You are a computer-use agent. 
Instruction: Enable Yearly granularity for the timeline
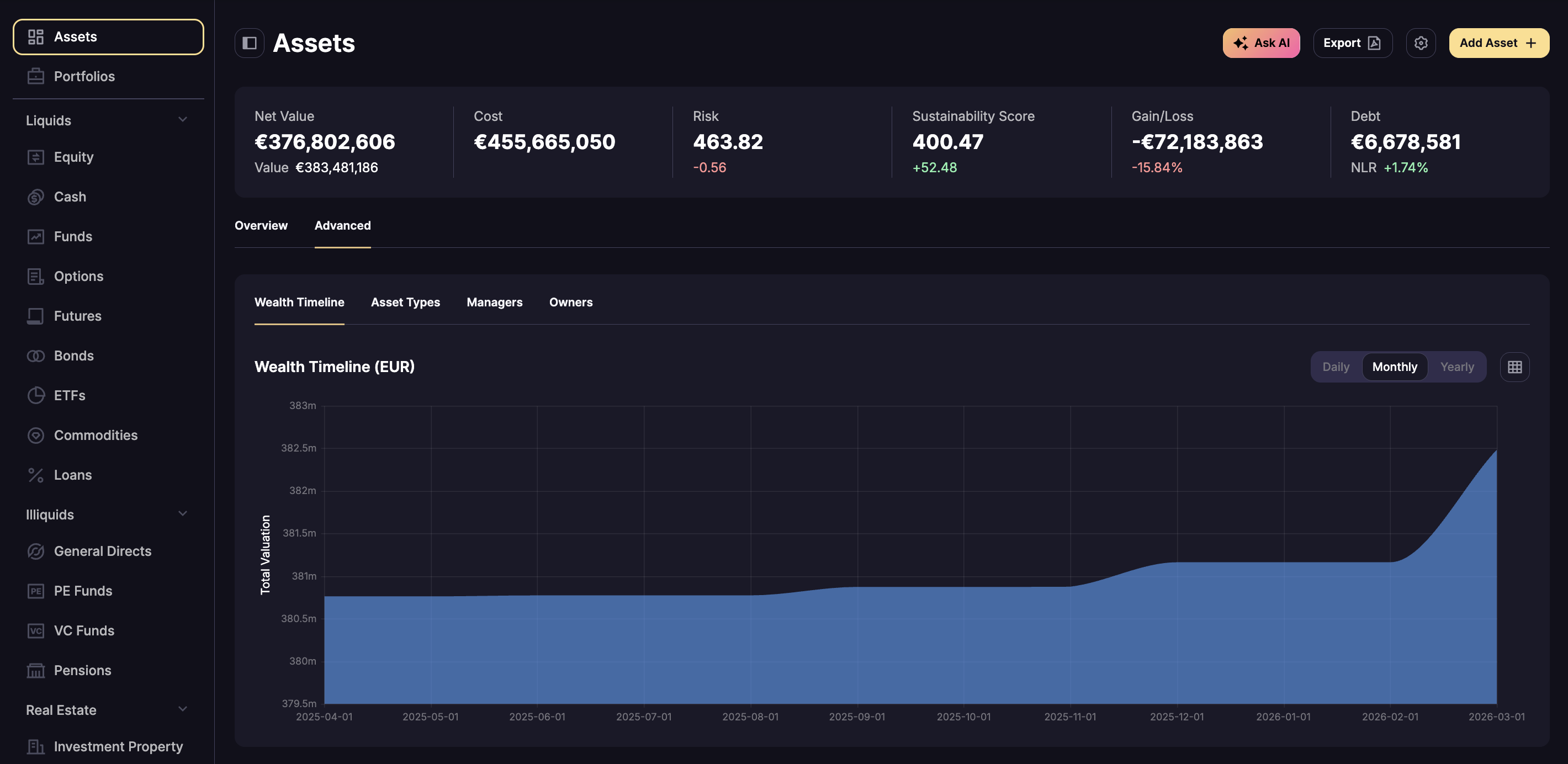[1457, 367]
